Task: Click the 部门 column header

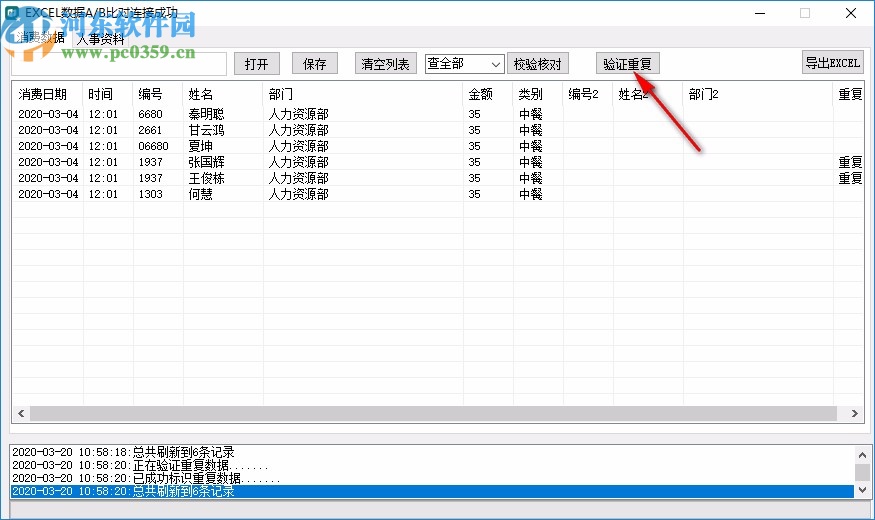Action: pos(363,94)
